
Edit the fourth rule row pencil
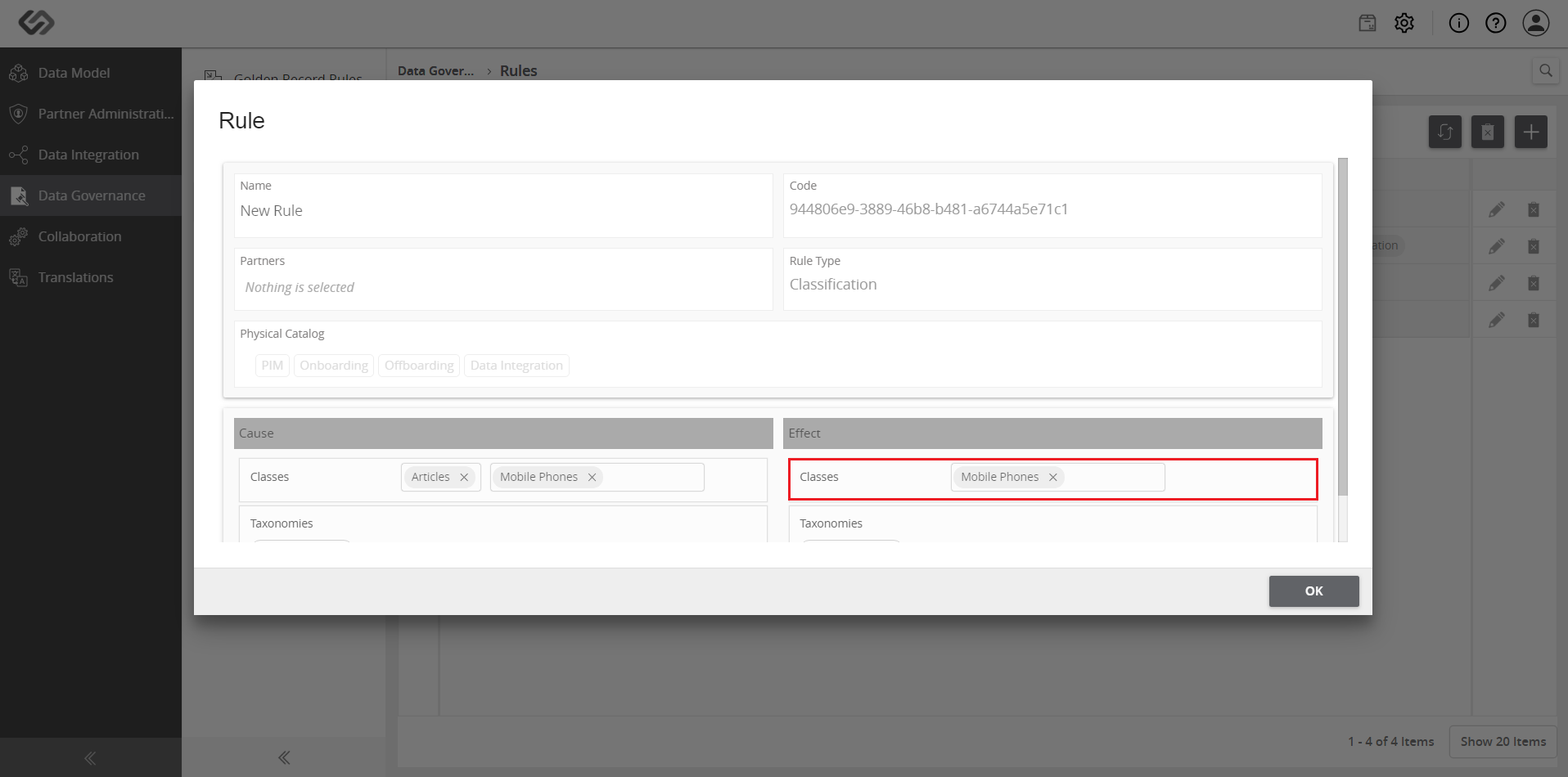pyautogui.click(x=1497, y=320)
